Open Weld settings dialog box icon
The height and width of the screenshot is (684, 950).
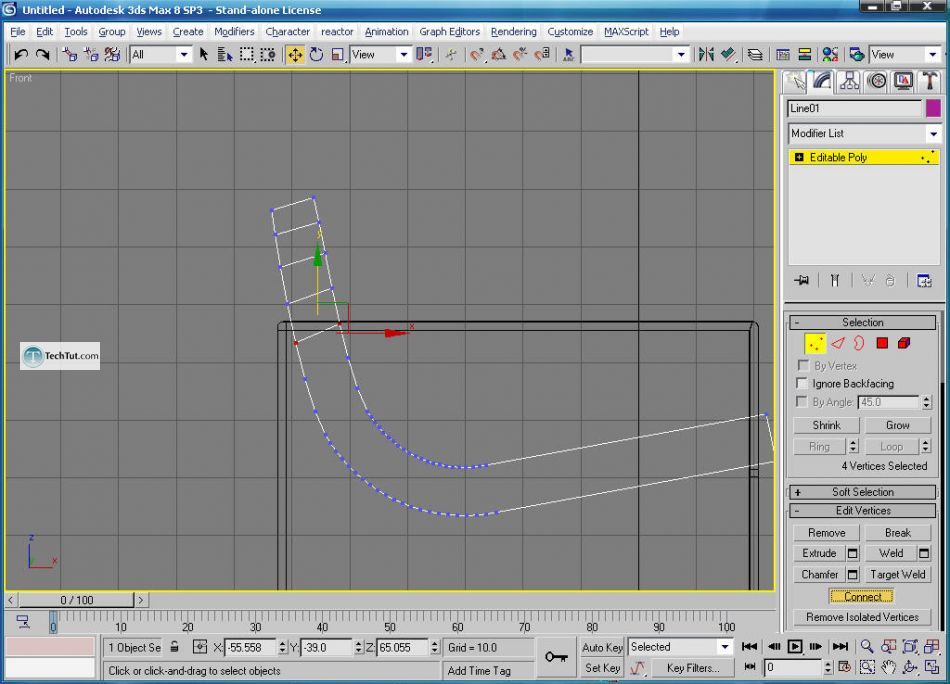pos(924,553)
